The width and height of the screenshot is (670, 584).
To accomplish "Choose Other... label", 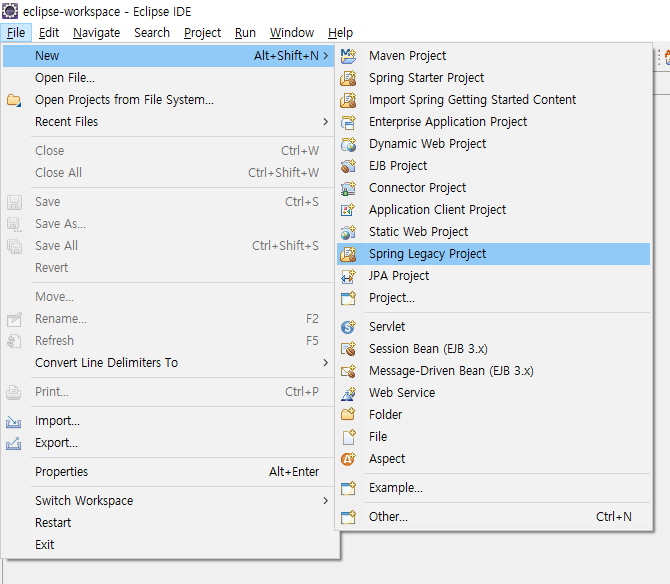I will tap(388, 517).
